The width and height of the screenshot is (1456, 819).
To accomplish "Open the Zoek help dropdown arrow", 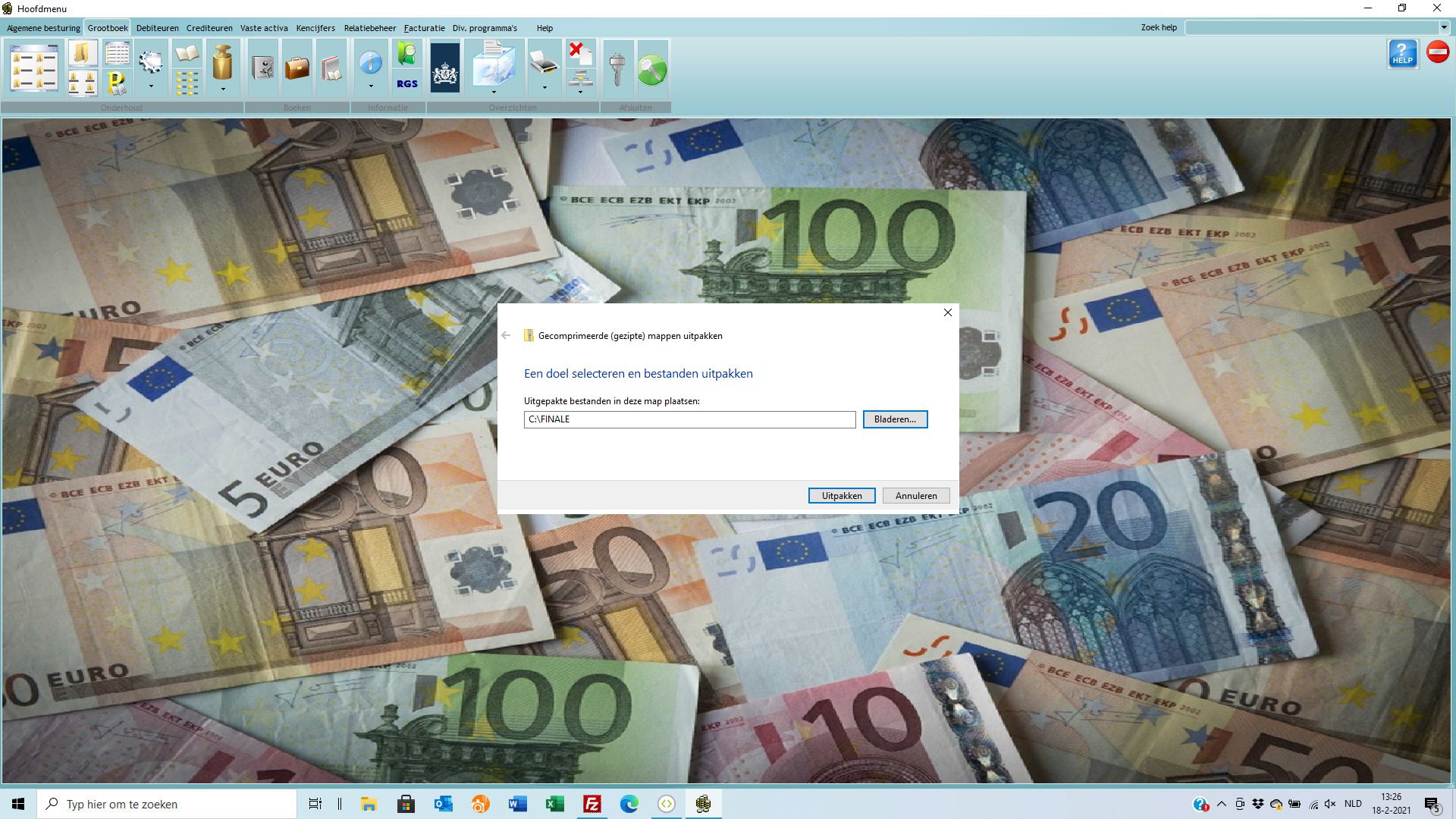I will (1444, 27).
